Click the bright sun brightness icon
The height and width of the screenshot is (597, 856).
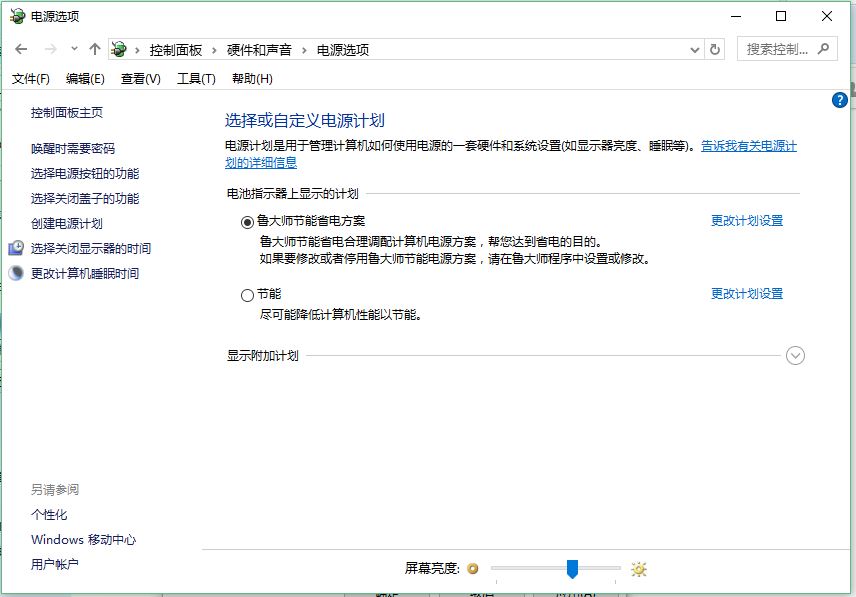(639, 569)
